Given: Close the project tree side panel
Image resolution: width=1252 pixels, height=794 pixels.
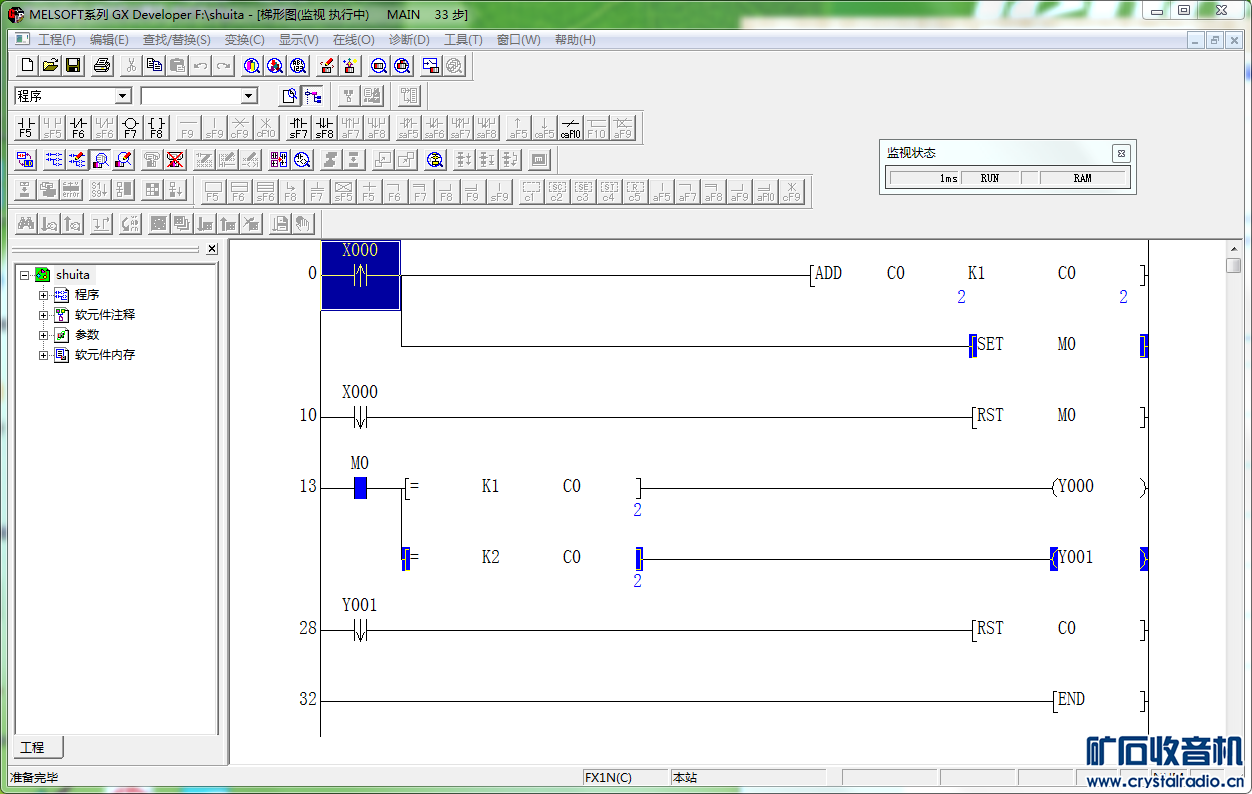Looking at the screenshot, I should [212, 249].
